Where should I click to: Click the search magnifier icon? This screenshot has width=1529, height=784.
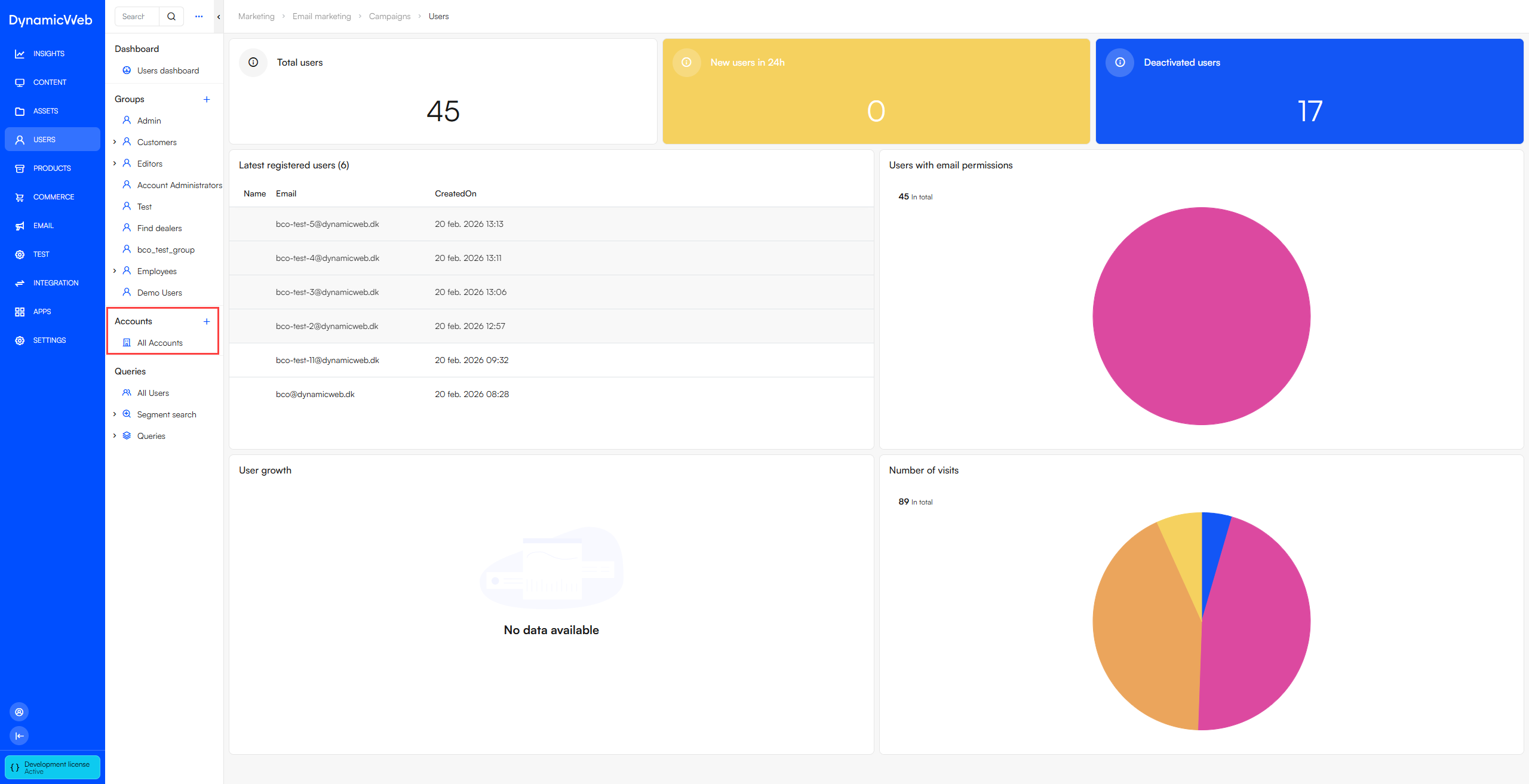(171, 16)
